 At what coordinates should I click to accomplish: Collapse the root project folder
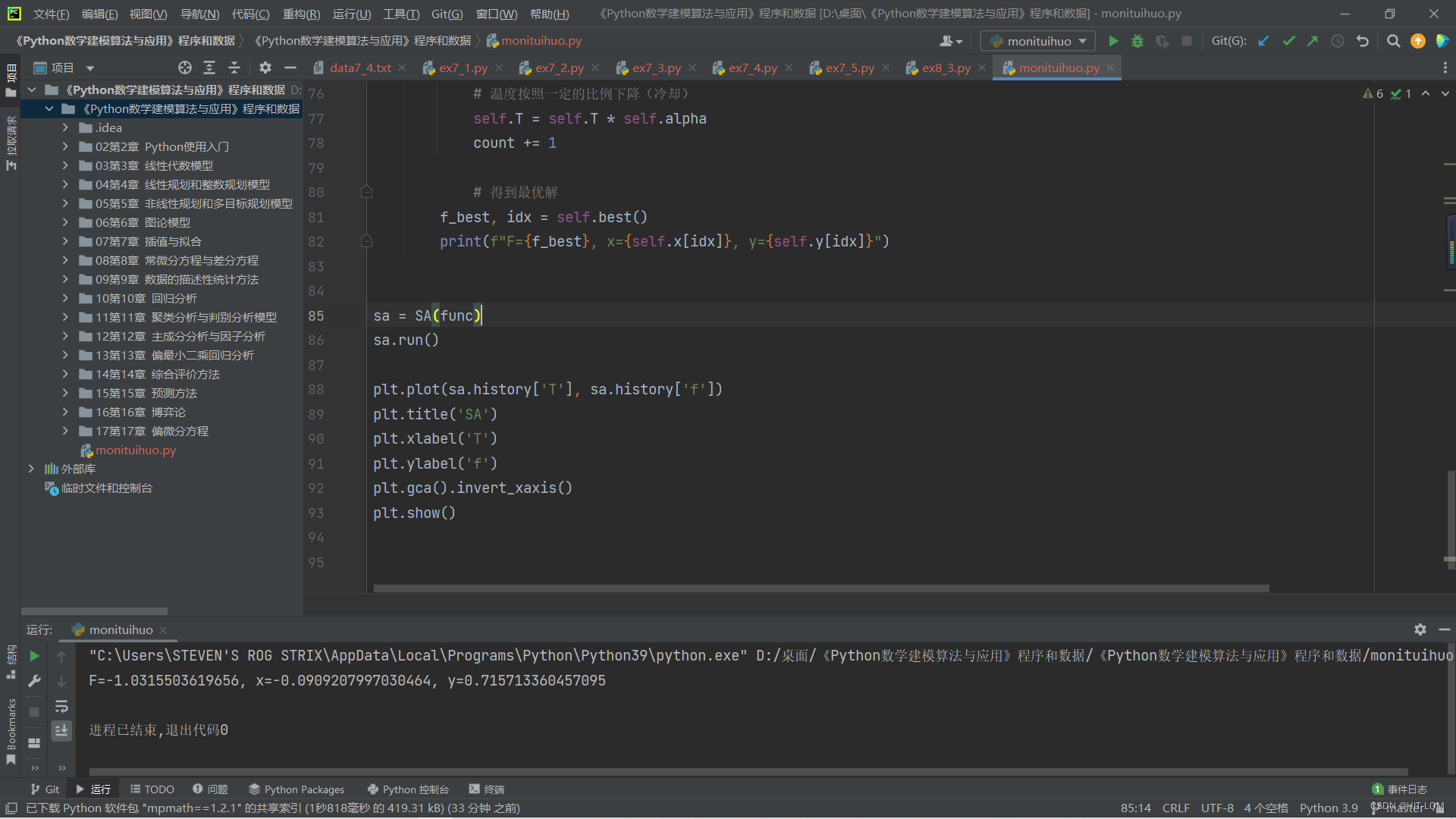(x=31, y=89)
